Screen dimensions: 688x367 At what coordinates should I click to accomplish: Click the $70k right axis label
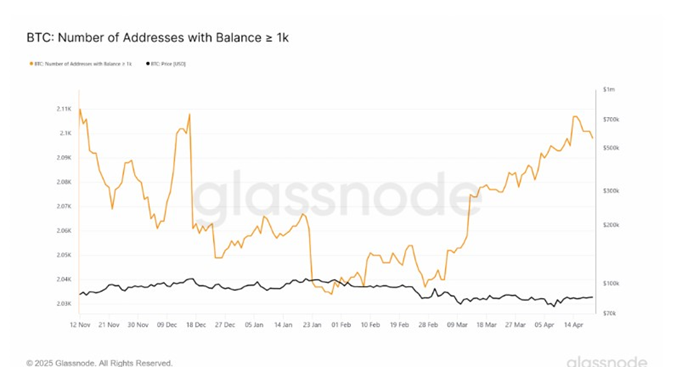(x=610, y=313)
